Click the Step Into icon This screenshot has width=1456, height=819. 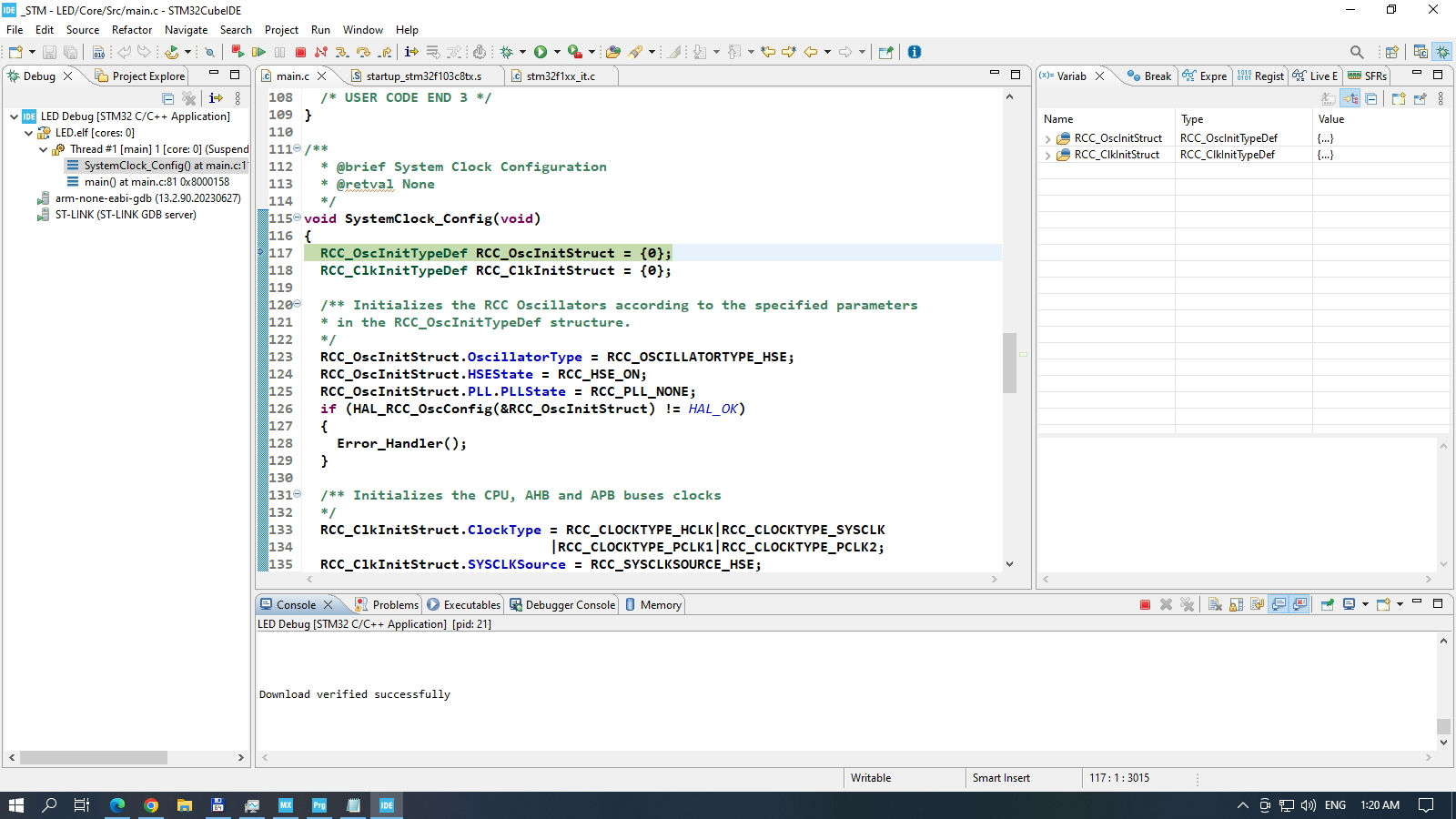340,52
